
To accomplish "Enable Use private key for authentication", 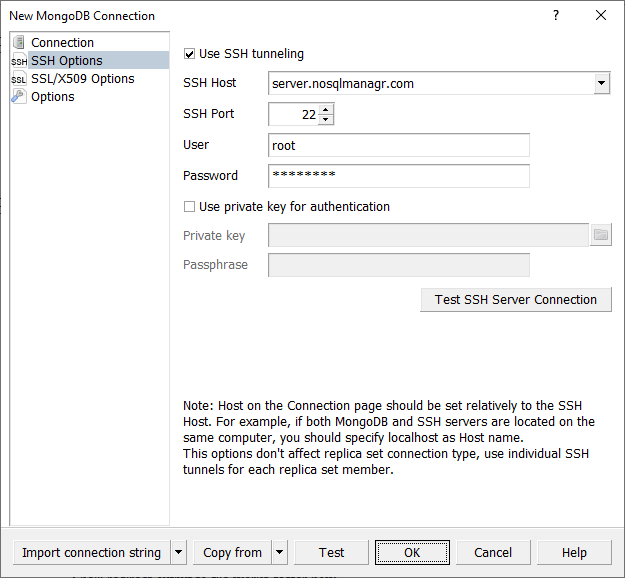I will click(190, 207).
